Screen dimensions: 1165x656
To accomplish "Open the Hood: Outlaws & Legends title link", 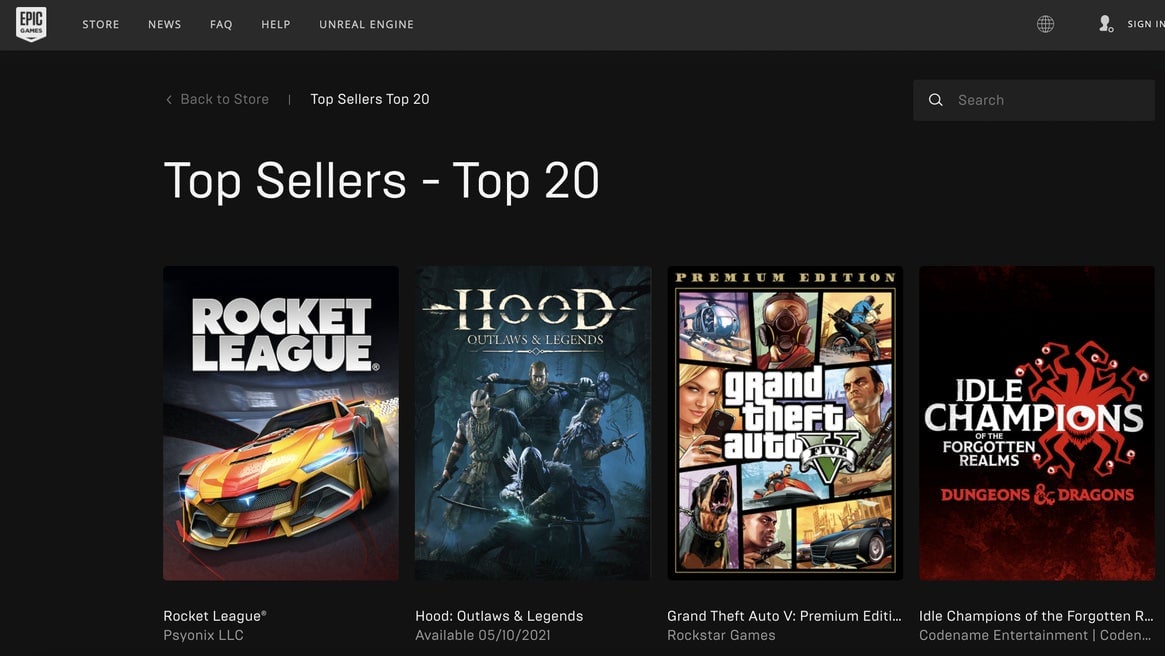I will tap(500, 615).
